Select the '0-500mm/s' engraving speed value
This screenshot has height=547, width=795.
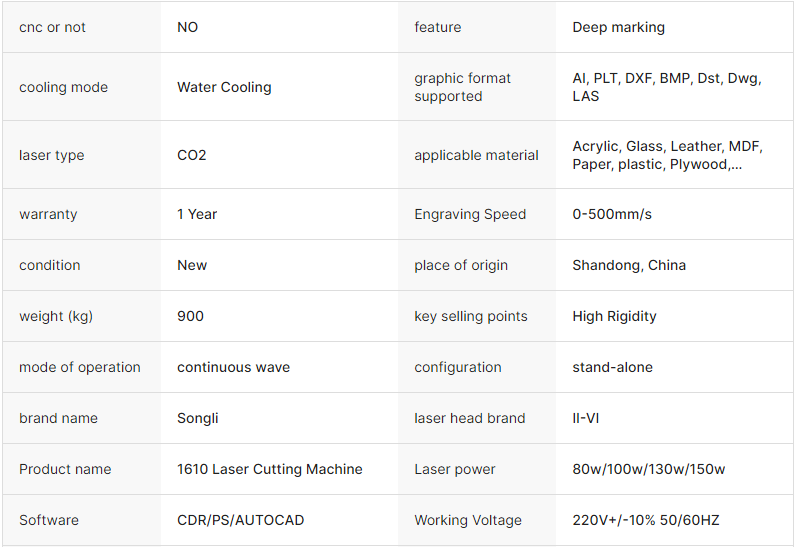click(611, 214)
